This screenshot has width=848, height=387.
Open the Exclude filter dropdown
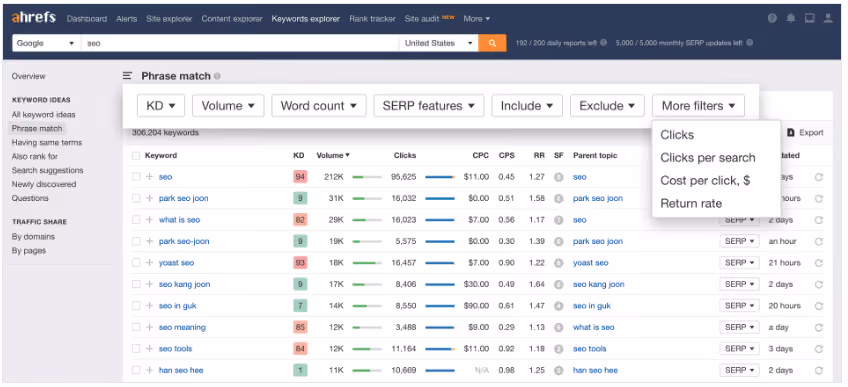(607, 106)
